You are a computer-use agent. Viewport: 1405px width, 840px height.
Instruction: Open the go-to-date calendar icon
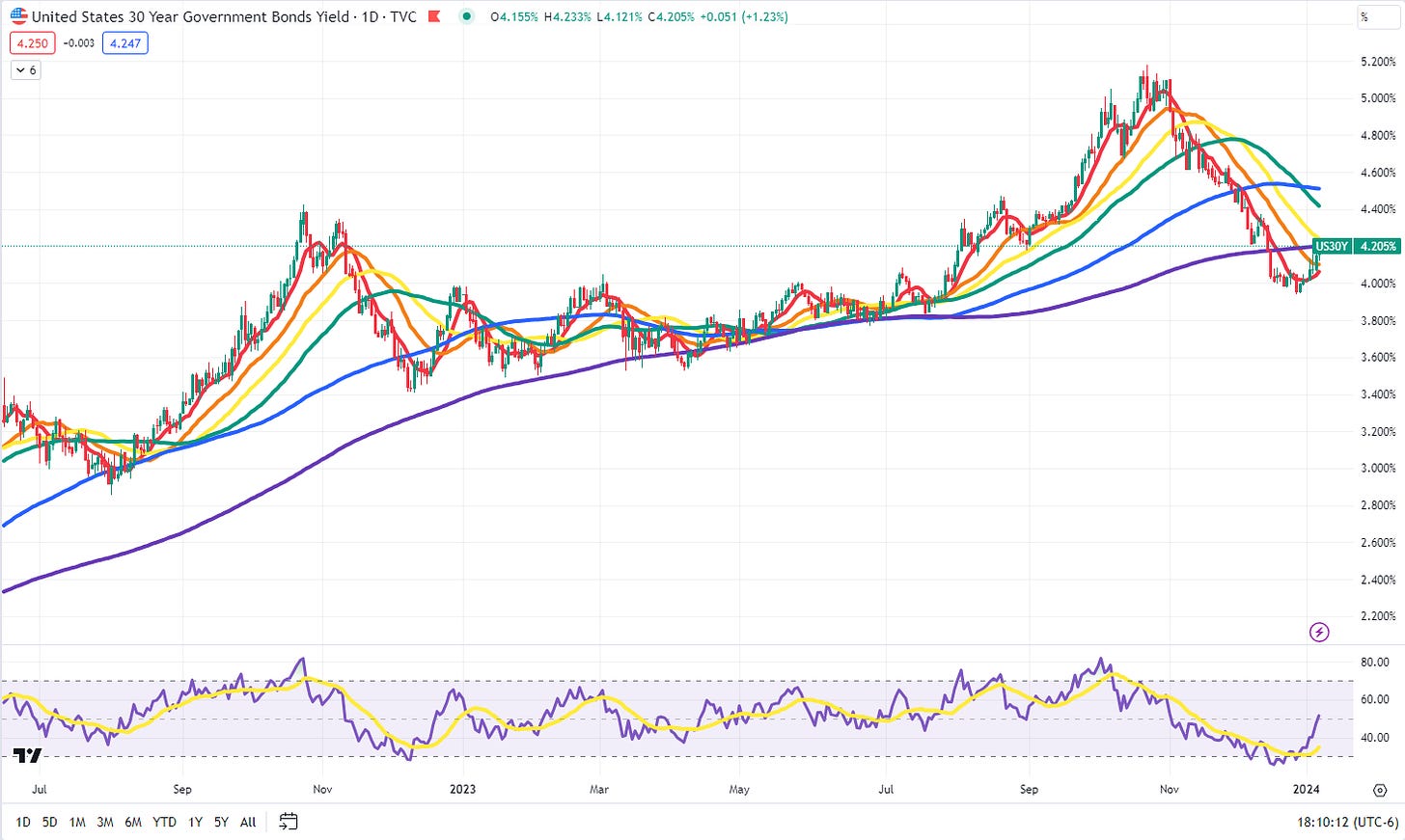point(288,822)
